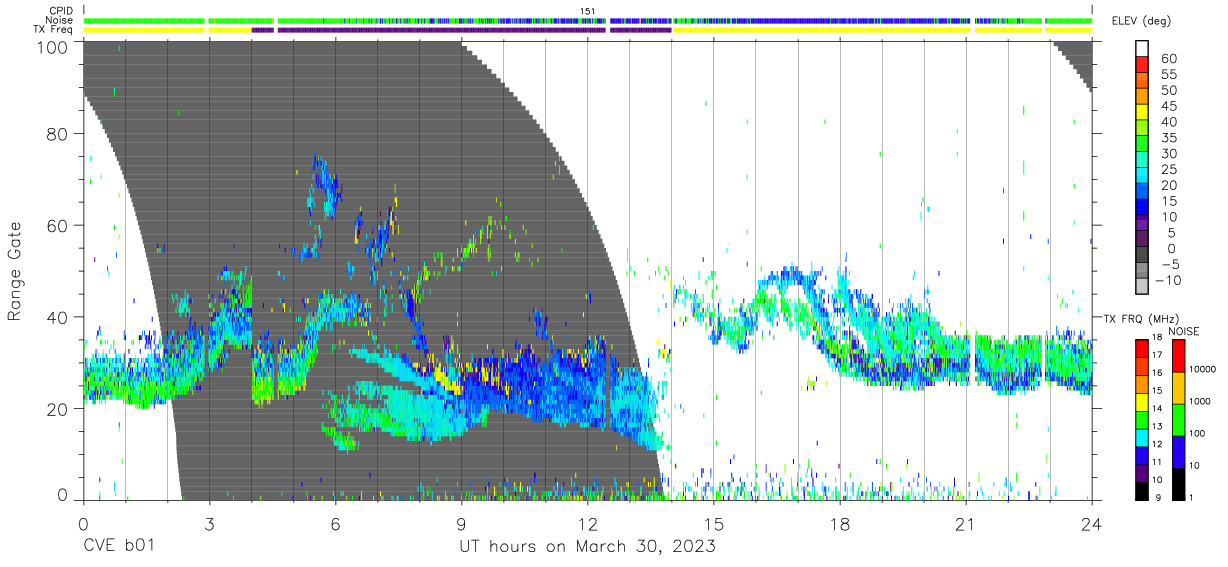Pick the ELEV swatch between 30 and 35

[1143, 145]
